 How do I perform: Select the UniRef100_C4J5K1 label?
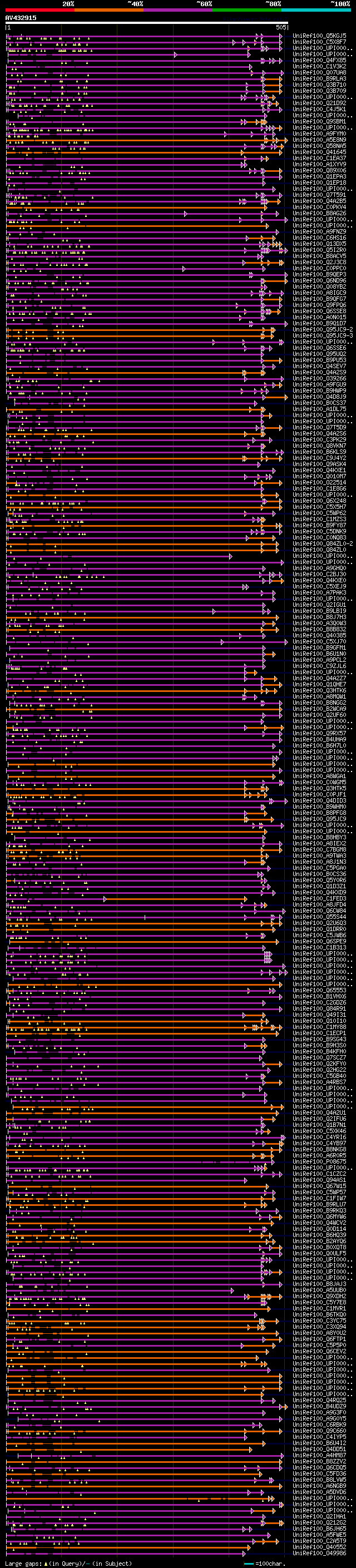coord(319,109)
